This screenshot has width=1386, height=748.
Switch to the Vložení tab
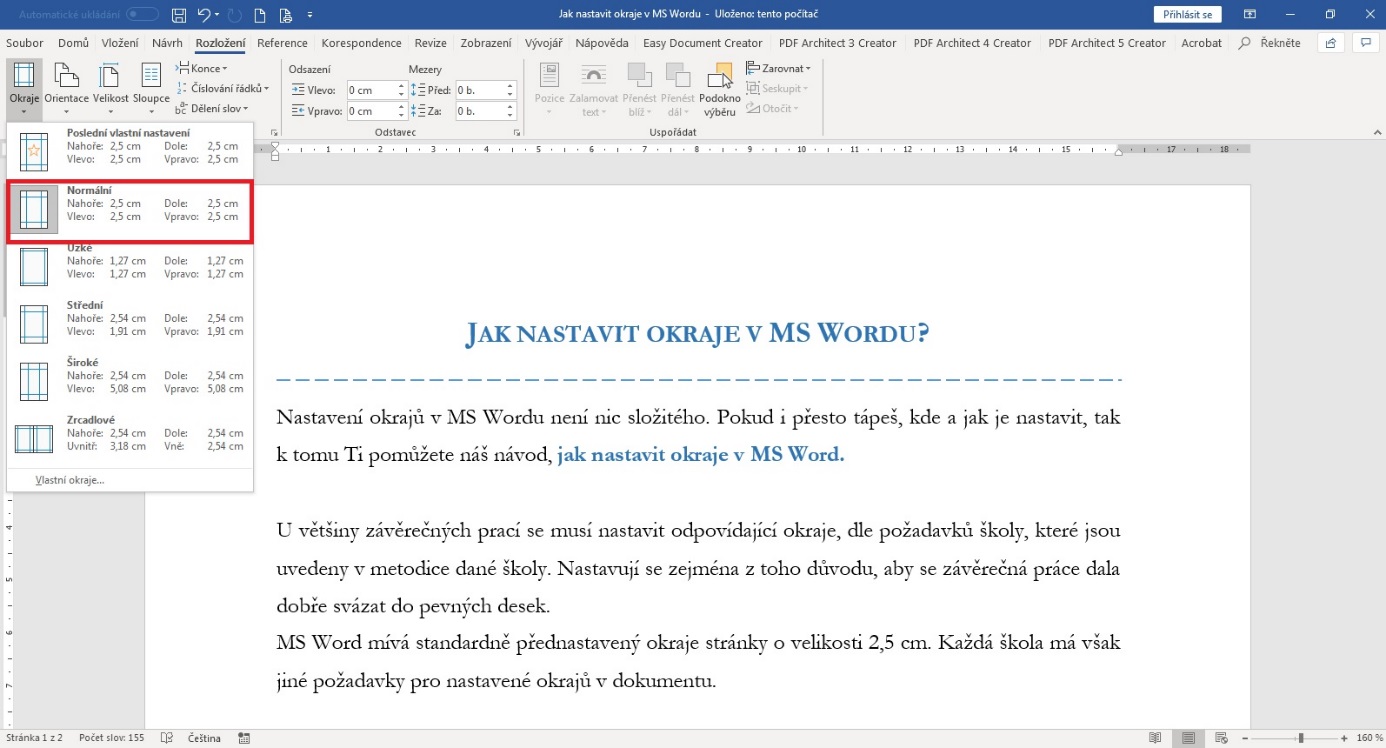click(120, 43)
